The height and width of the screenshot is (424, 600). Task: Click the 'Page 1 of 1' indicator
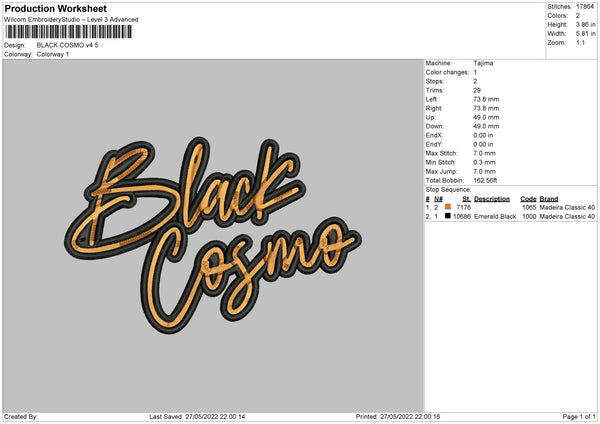coord(579,417)
